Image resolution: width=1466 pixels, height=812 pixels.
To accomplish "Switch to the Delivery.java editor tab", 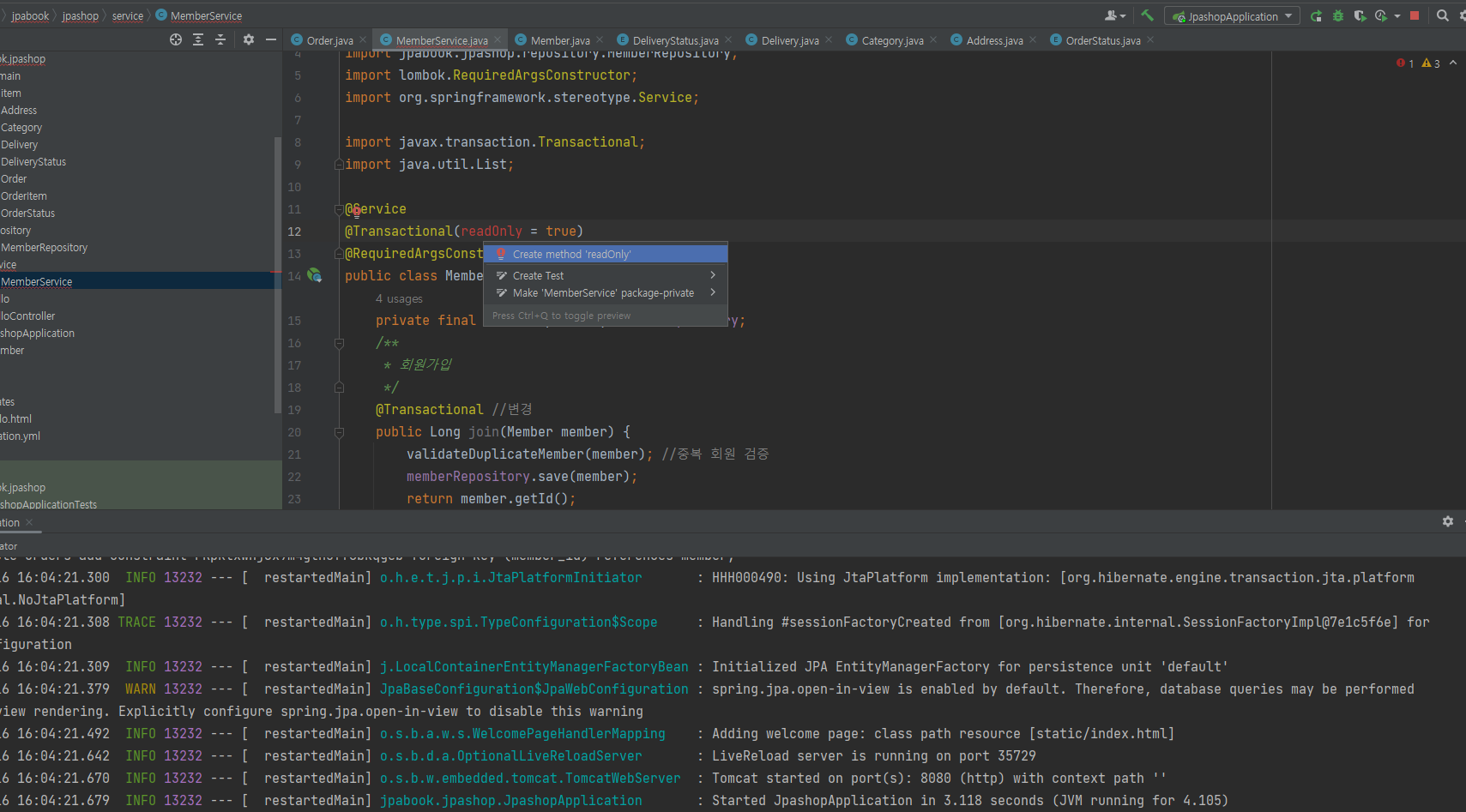I will [789, 40].
